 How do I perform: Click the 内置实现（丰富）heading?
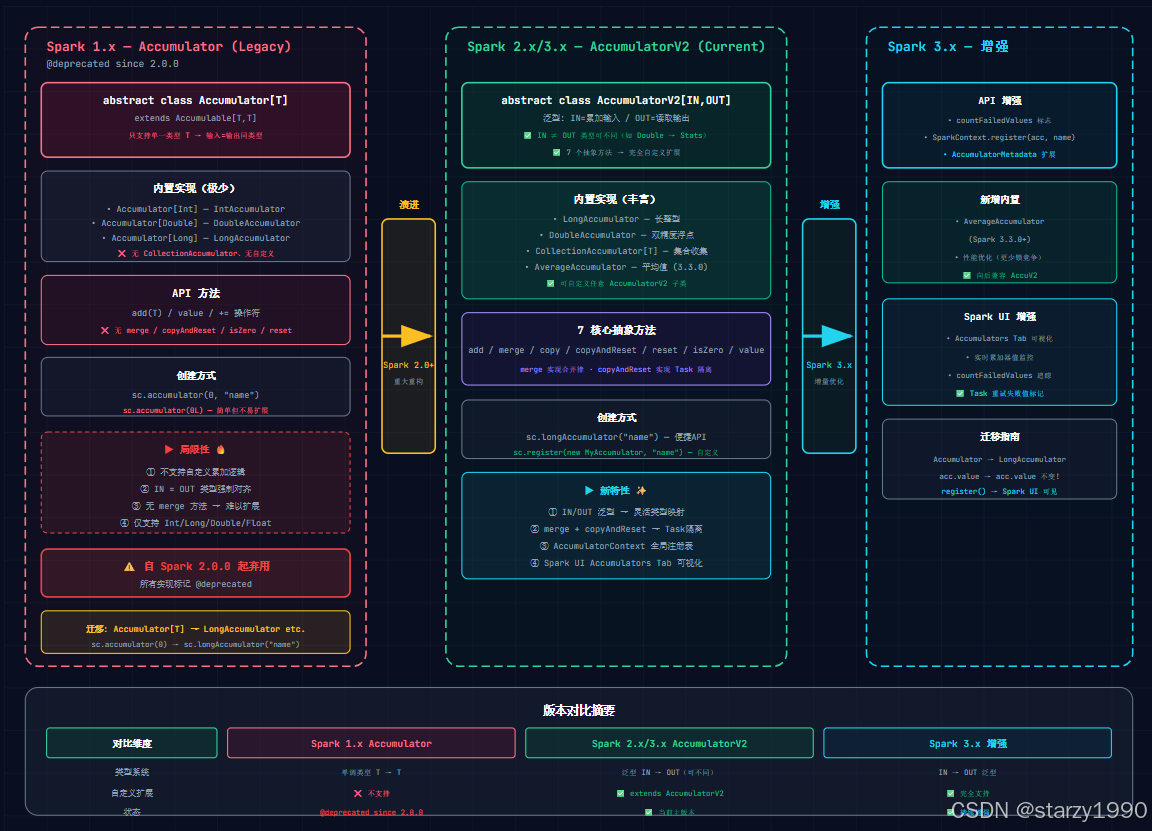point(614,199)
